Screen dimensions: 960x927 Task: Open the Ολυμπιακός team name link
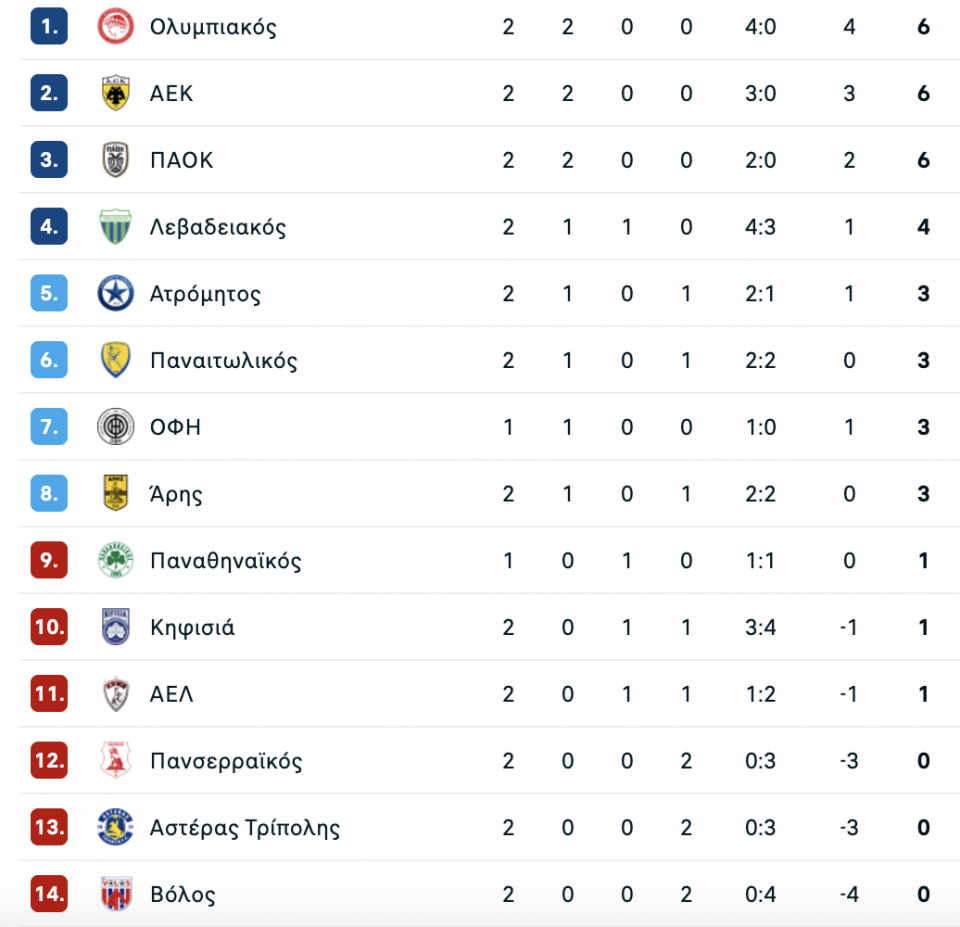[x=213, y=27]
